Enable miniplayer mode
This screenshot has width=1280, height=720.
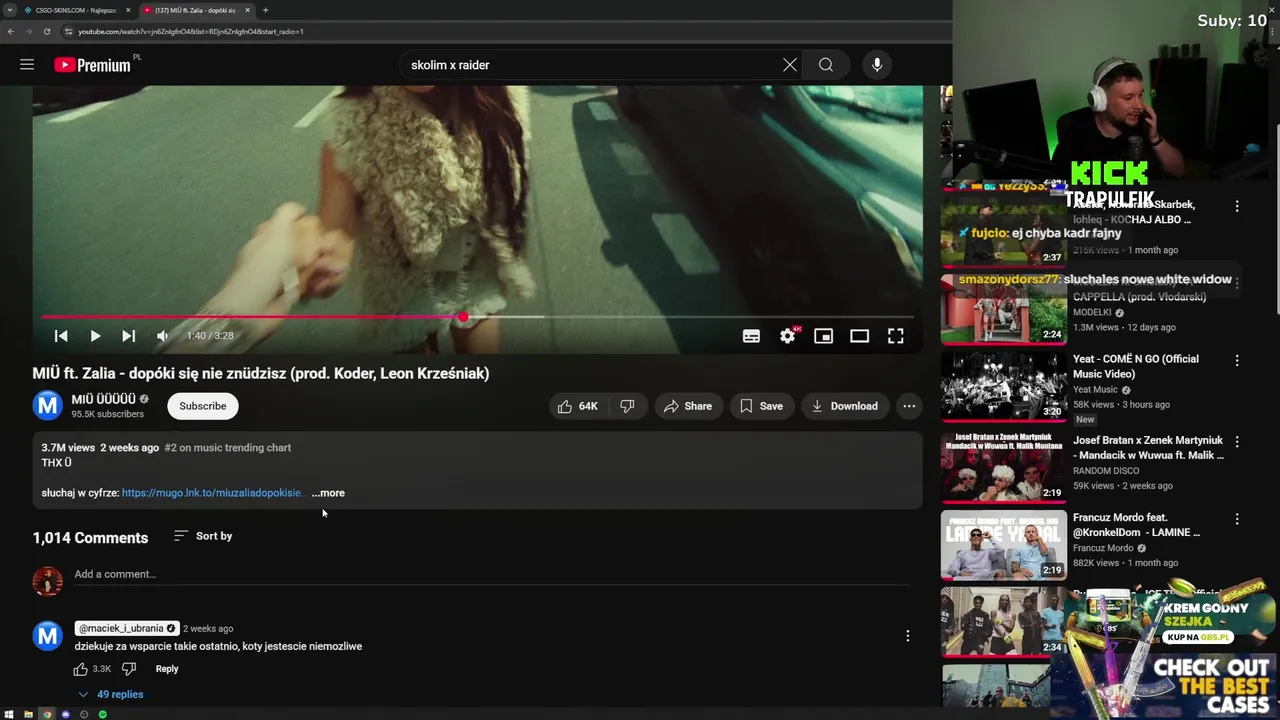point(823,336)
